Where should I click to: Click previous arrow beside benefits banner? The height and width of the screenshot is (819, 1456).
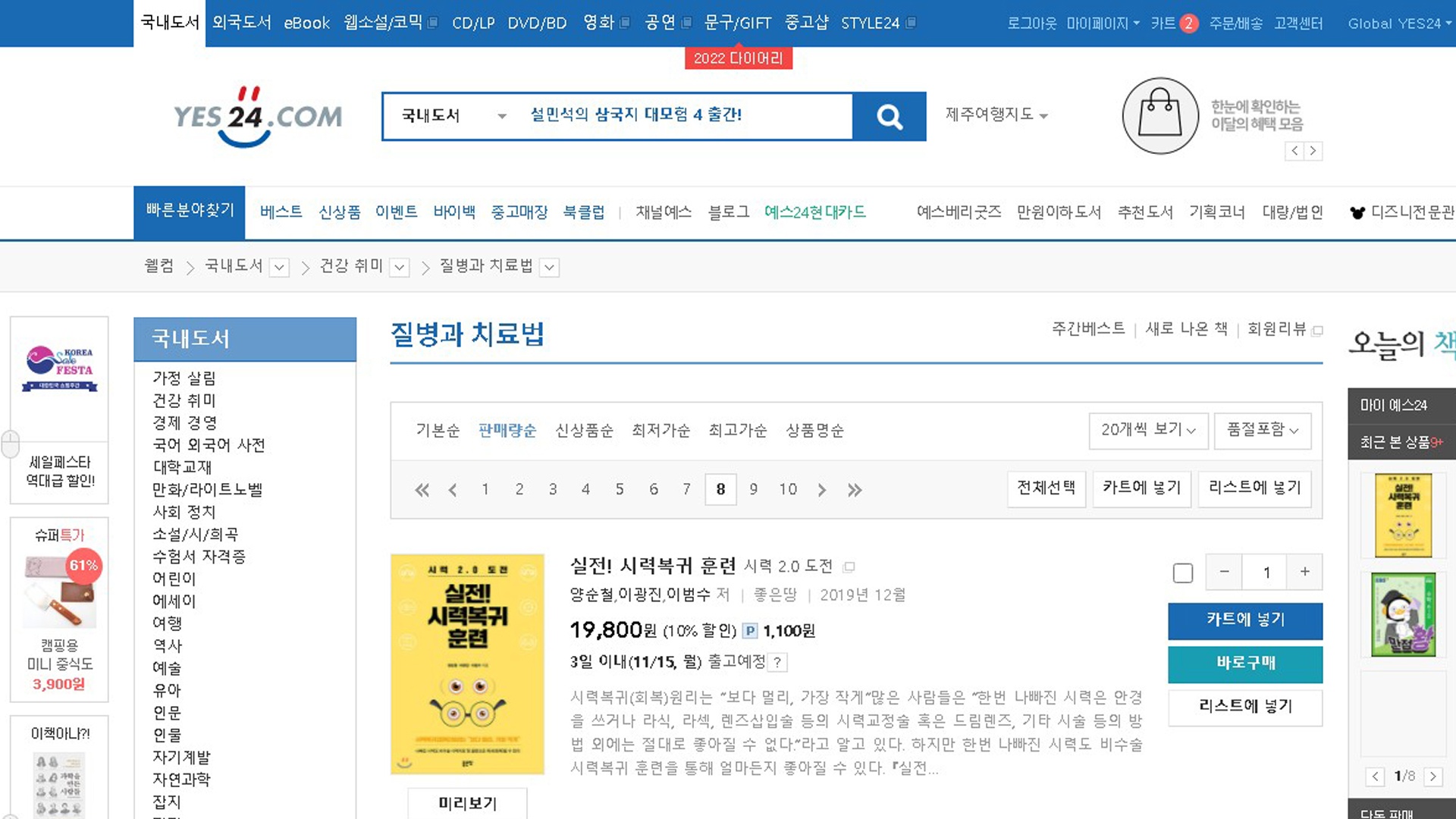point(1294,151)
